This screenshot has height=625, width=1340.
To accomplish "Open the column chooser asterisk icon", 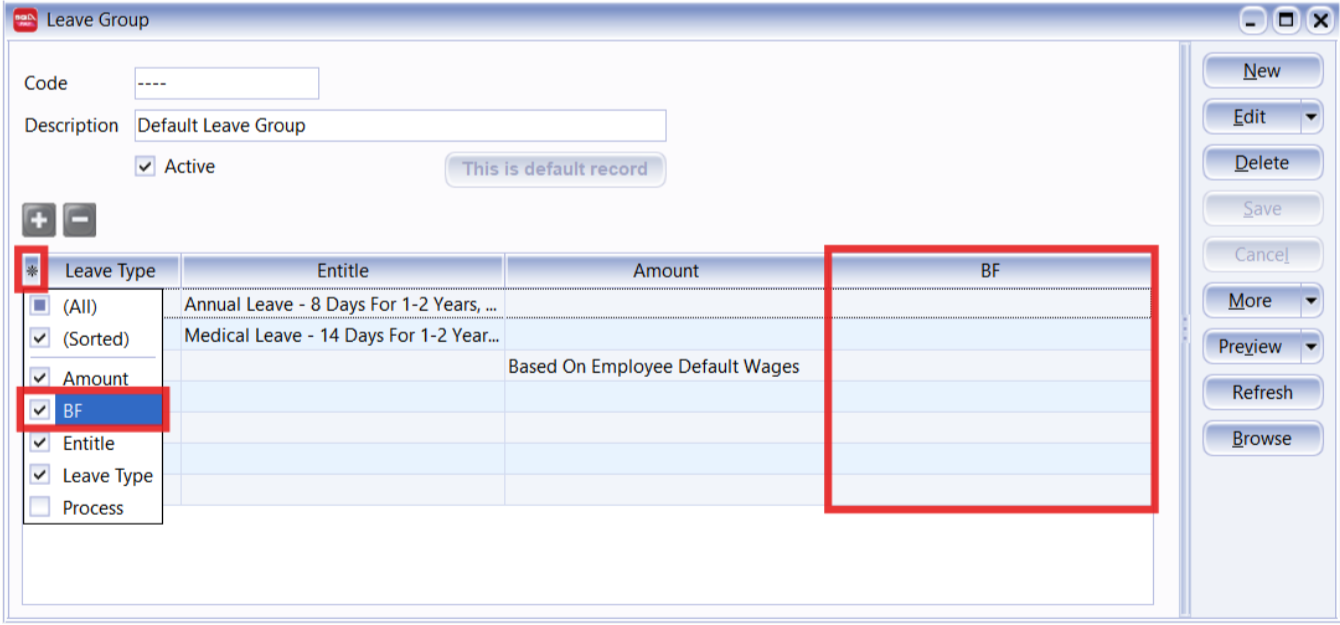I will [32, 271].
